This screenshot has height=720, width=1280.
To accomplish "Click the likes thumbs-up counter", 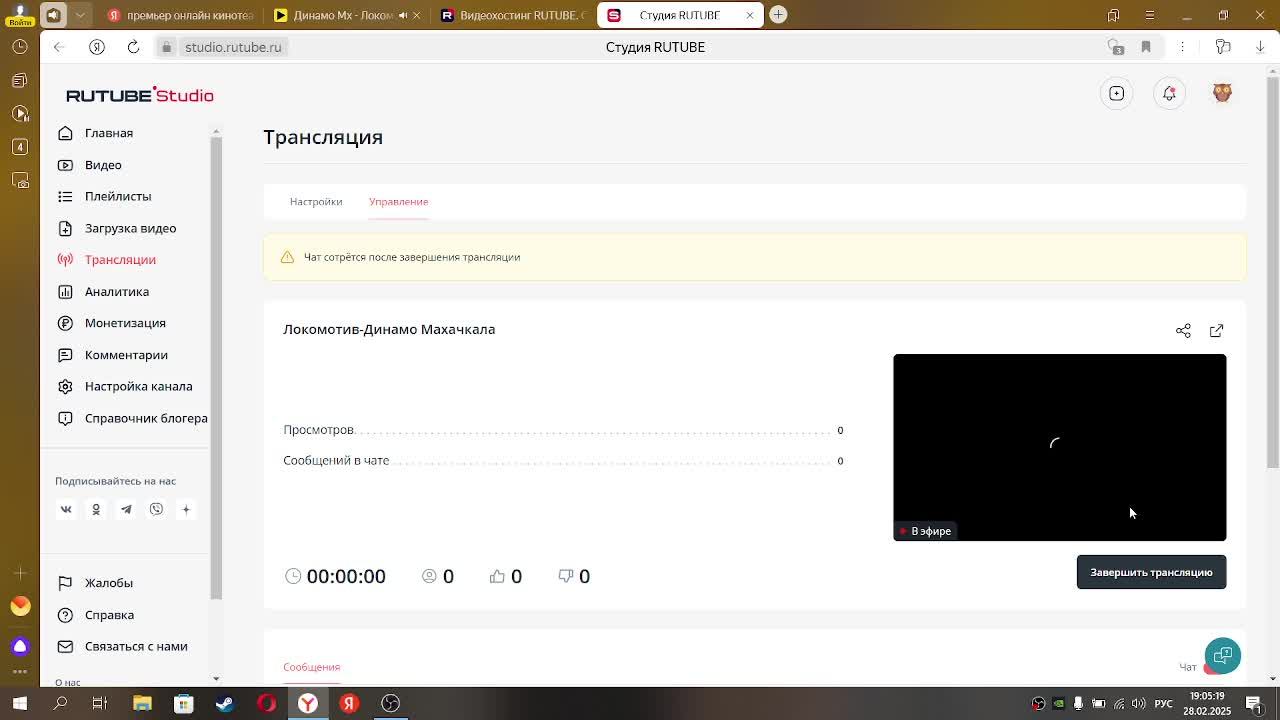I will (x=505, y=576).
